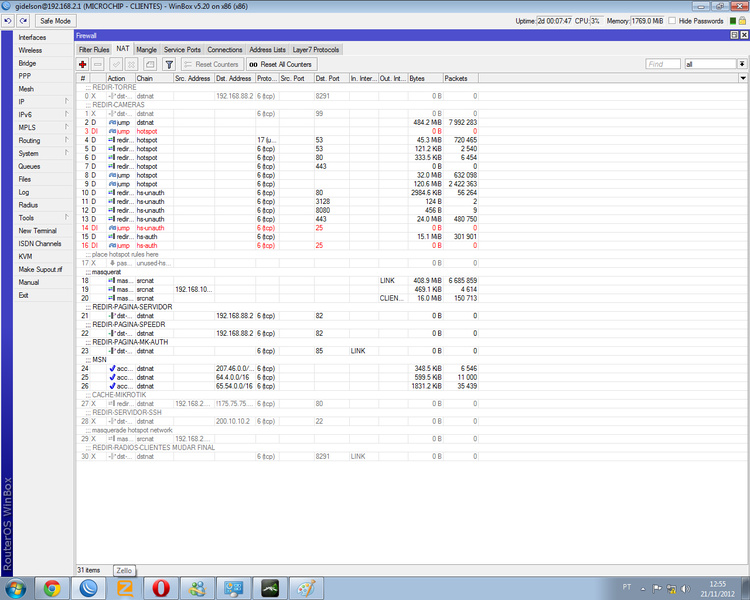Expand the System submenu
The image size is (750, 600).
coord(66,153)
